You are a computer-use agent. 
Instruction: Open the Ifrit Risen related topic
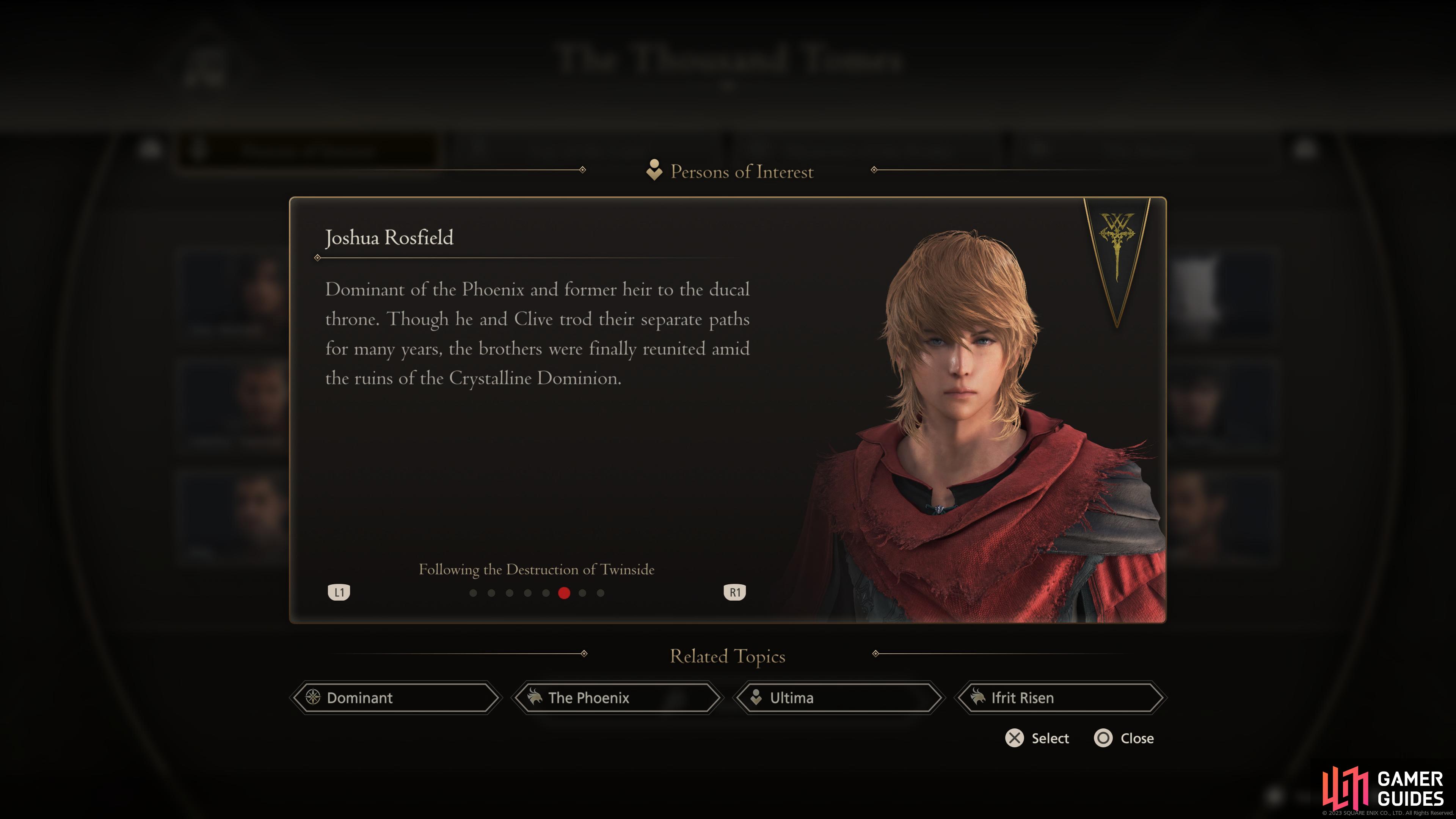point(1061,698)
